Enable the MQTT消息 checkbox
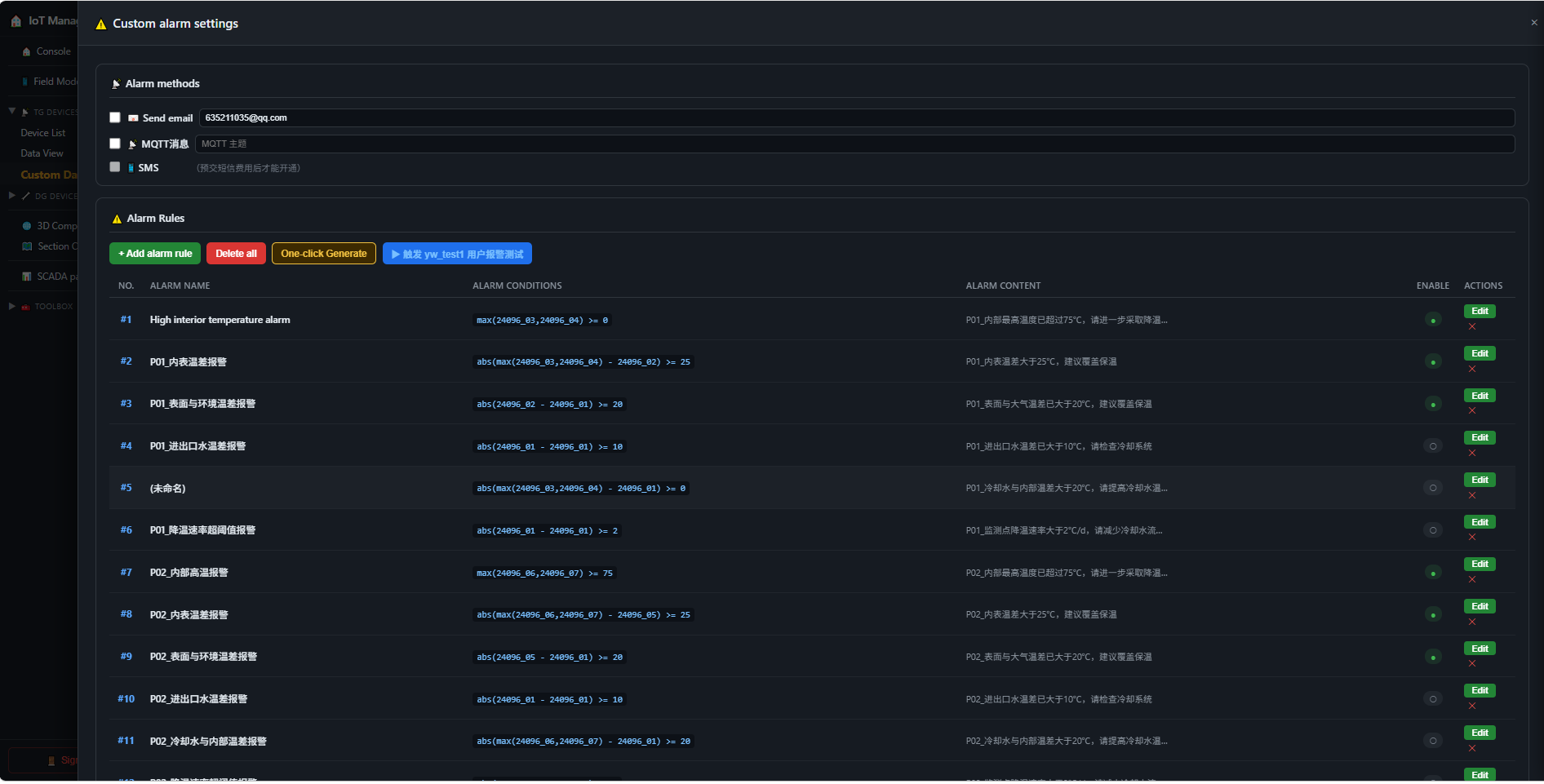The width and height of the screenshot is (1544, 784). click(x=115, y=144)
